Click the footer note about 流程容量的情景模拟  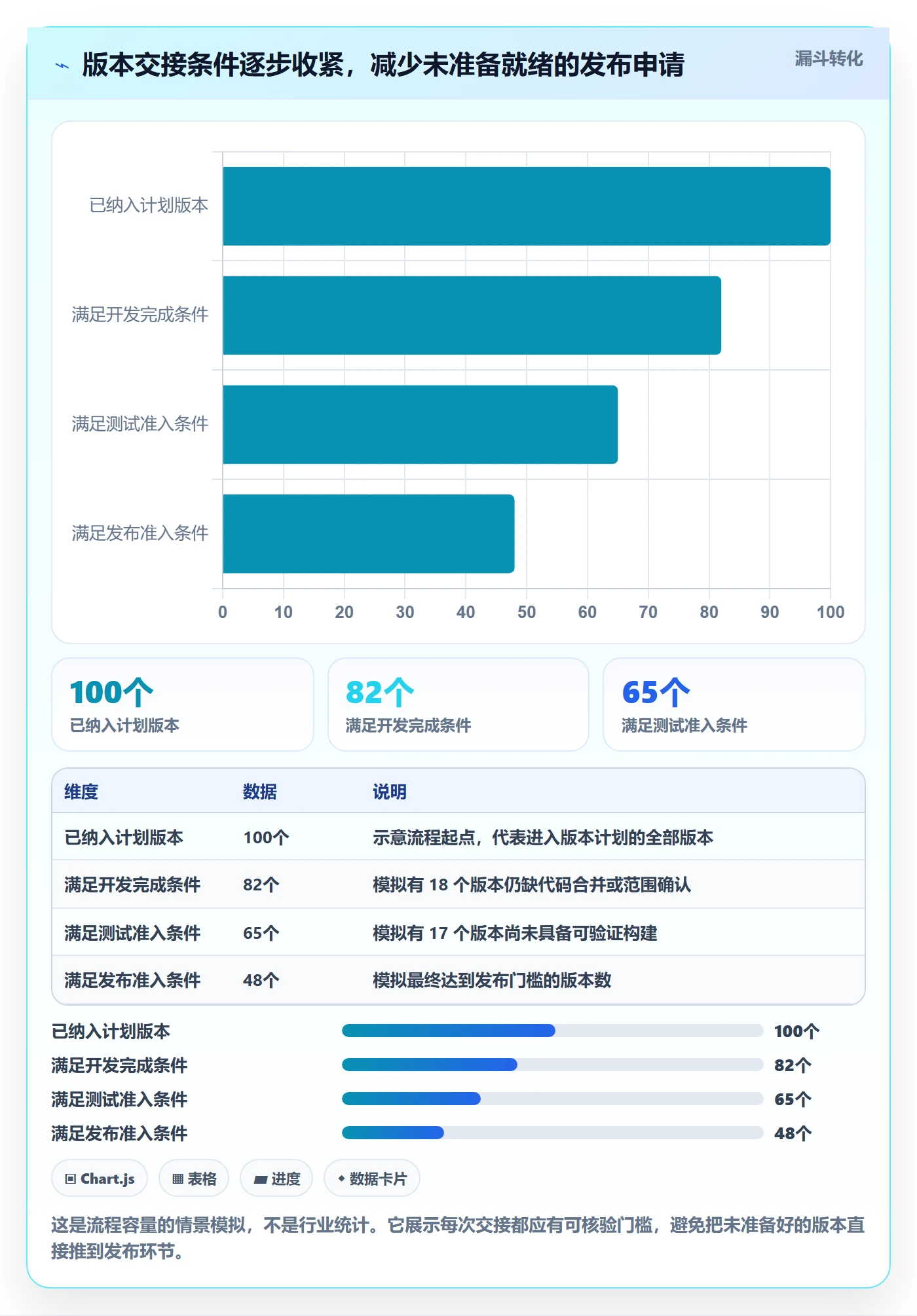(x=458, y=1237)
